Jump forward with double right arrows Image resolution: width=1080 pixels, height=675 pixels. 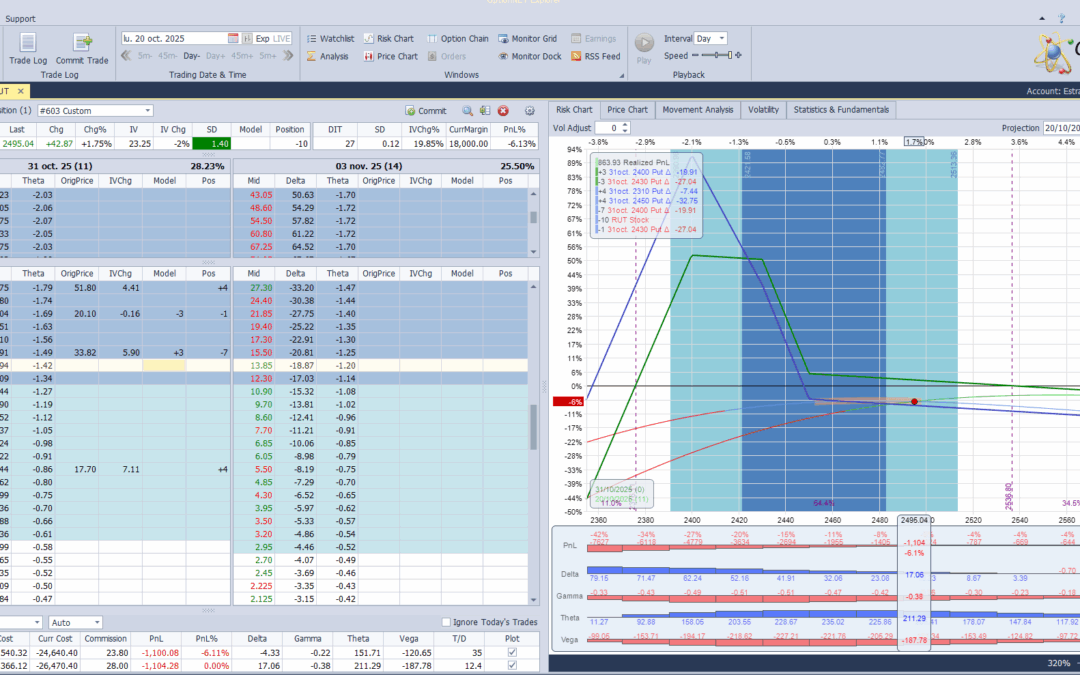(288, 56)
